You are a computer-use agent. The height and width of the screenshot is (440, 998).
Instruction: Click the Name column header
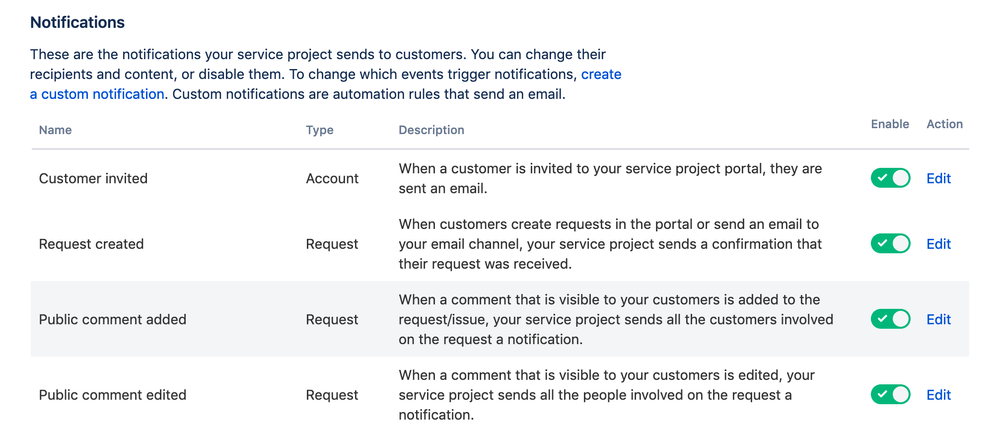coord(55,130)
